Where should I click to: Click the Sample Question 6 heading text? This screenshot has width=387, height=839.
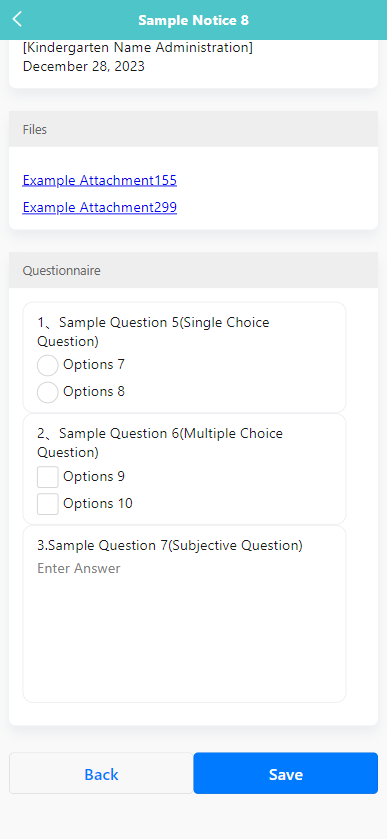[160, 443]
